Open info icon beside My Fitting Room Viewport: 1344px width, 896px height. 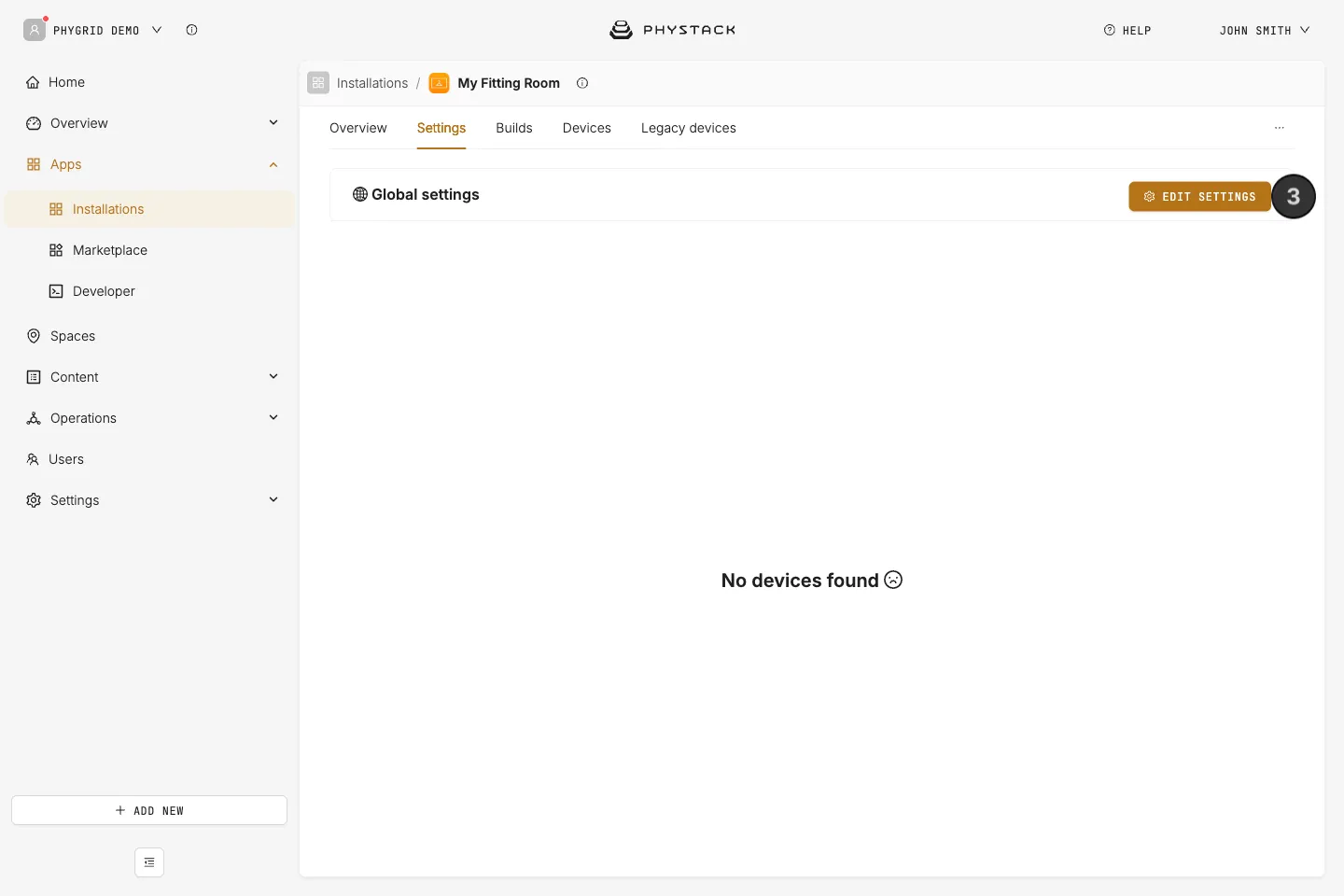pos(582,83)
